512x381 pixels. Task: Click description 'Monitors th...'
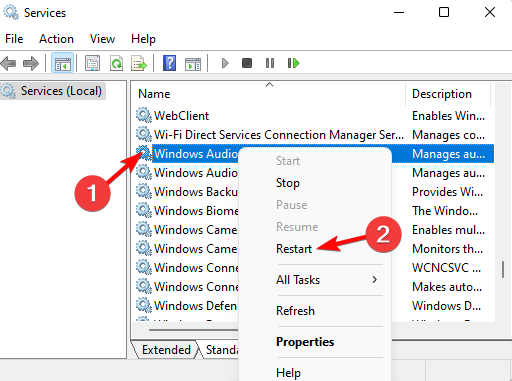(447, 249)
